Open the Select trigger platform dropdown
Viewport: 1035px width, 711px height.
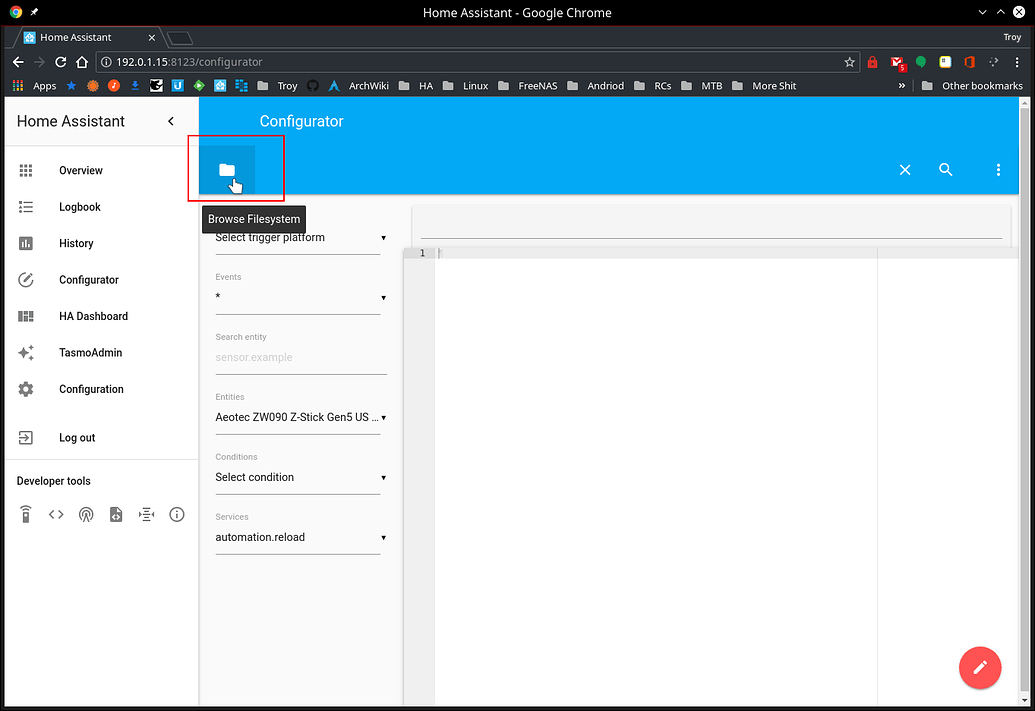(298, 237)
